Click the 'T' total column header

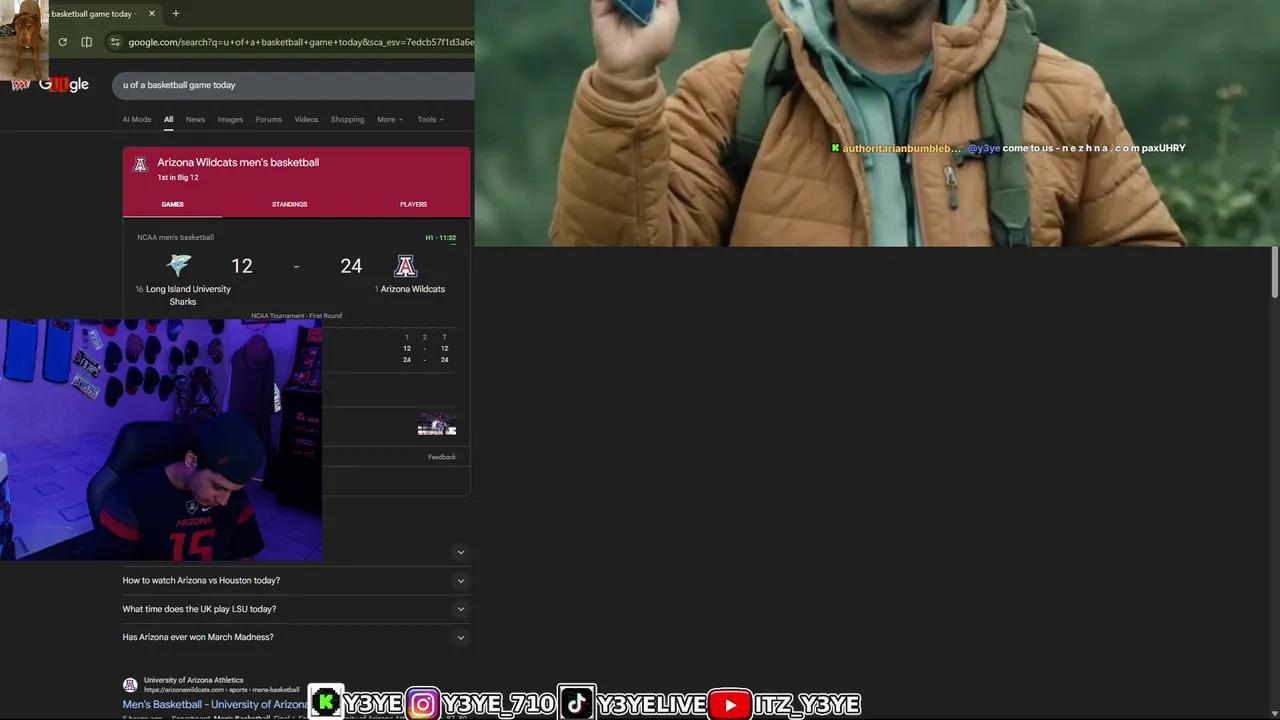click(x=445, y=337)
